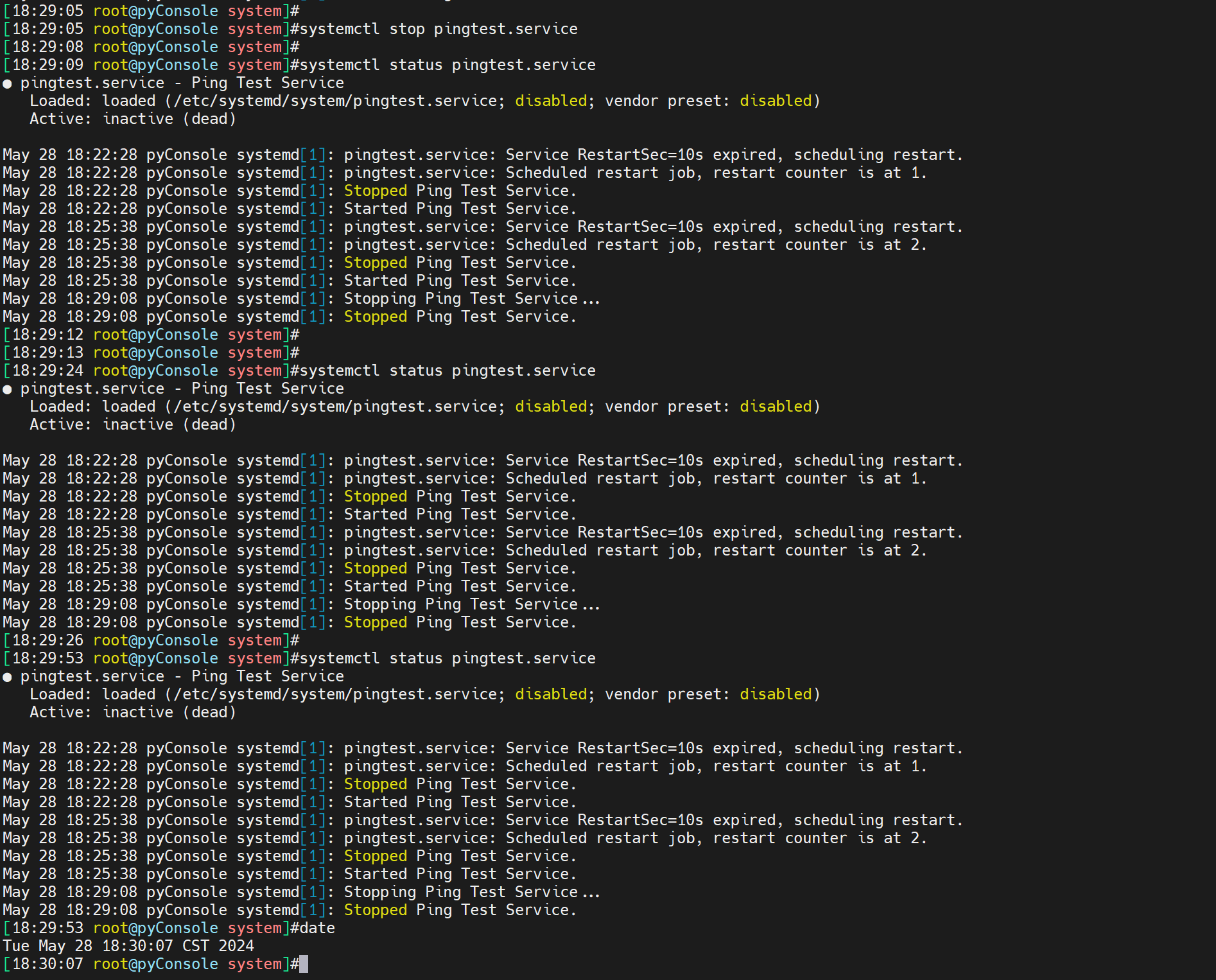Click the status command at the 18:29:09 prompt
The image size is (1216, 980).
click(447, 65)
